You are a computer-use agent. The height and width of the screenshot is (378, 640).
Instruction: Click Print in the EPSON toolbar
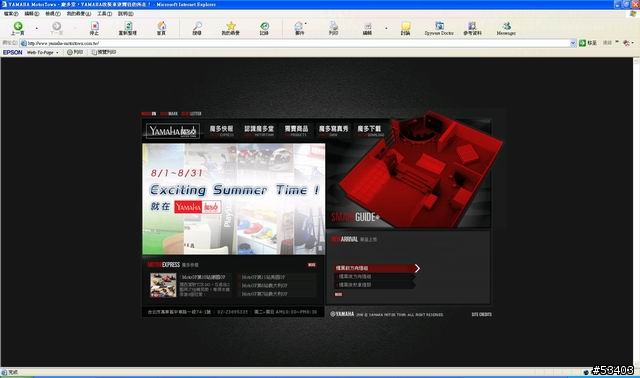click(x=75, y=52)
